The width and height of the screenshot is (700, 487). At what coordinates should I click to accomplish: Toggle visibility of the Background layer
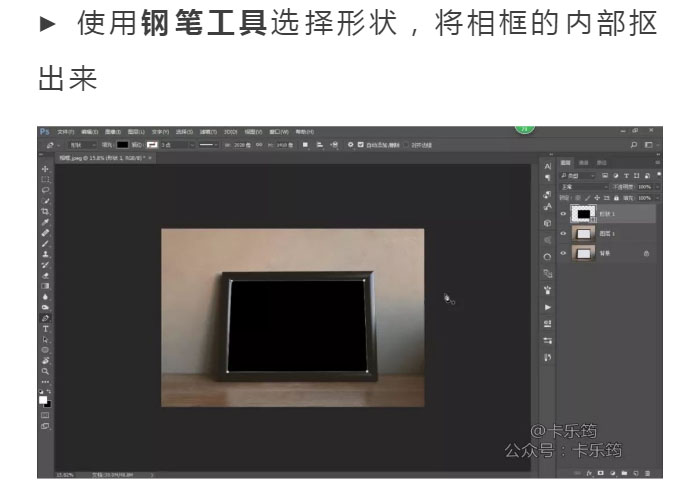tap(563, 253)
